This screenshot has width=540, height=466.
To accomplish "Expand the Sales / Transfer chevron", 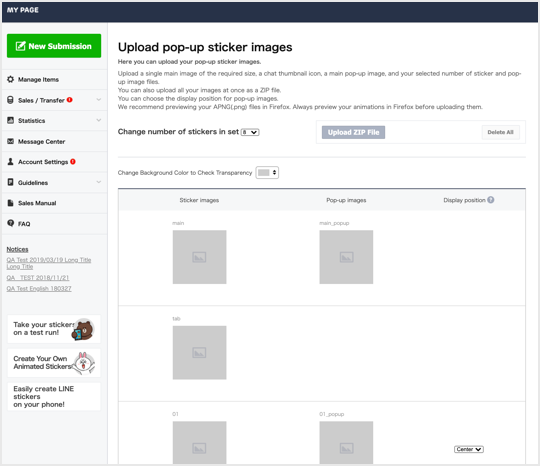I will 99,100.
